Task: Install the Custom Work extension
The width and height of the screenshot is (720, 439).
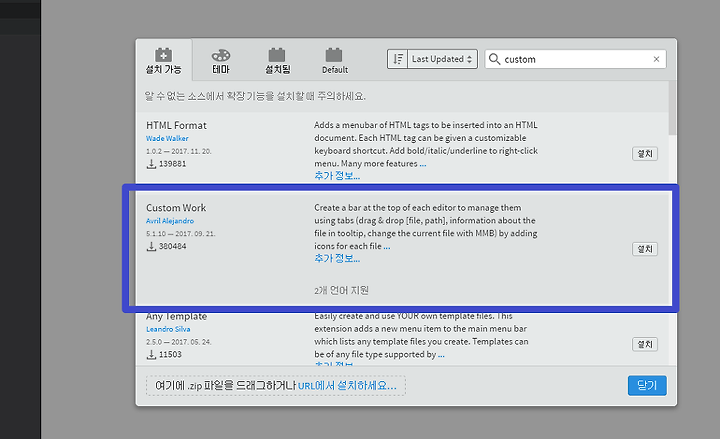Action: [x=645, y=249]
